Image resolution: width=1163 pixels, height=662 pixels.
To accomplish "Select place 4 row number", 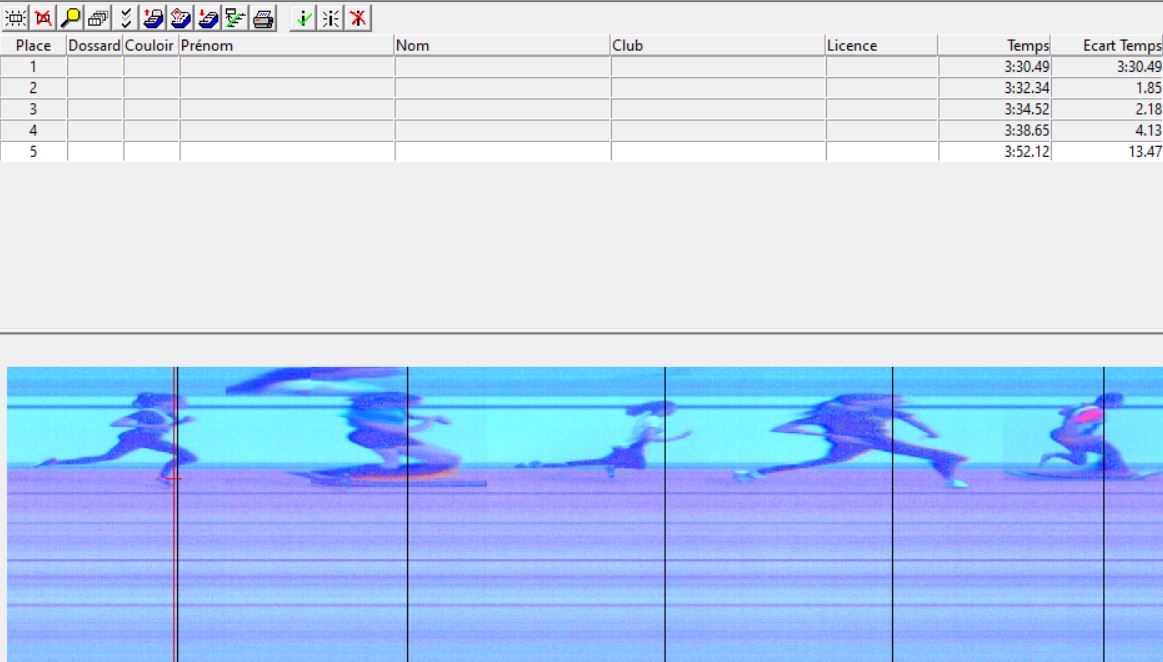I will [x=33, y=130].
